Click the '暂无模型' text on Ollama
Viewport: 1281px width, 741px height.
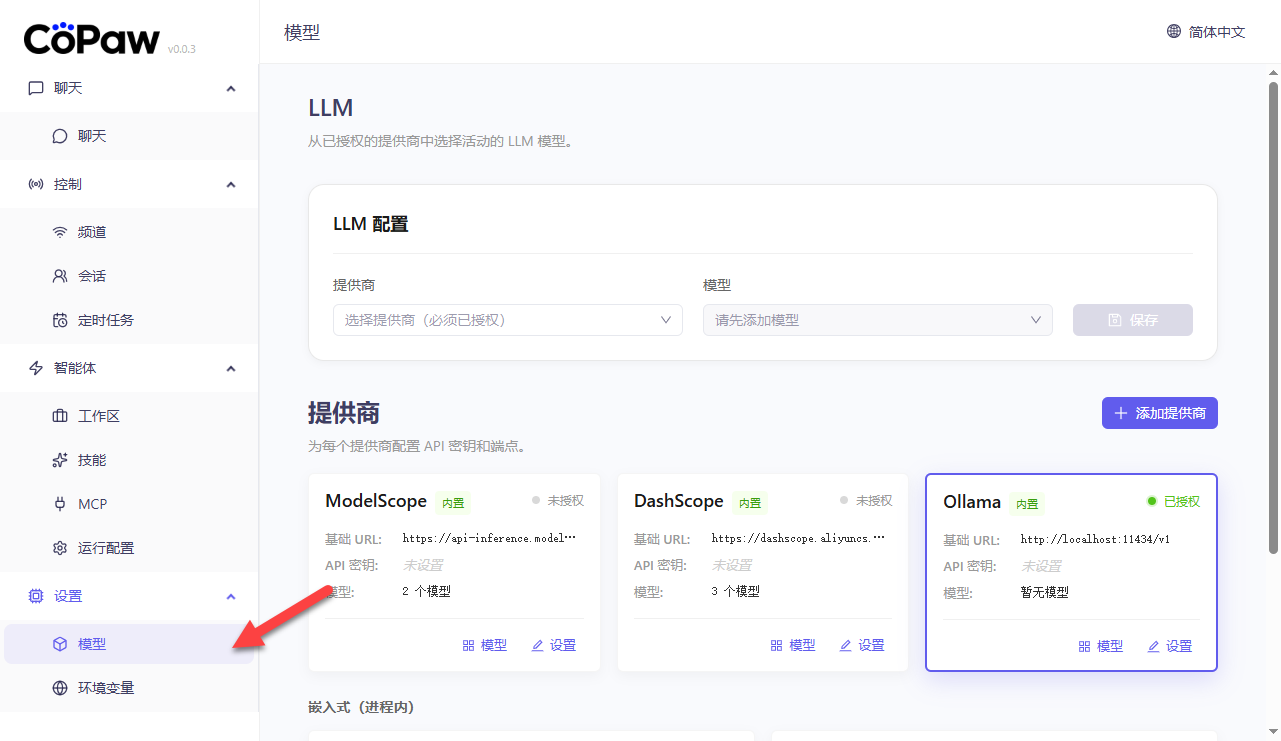pos(1045,592)
